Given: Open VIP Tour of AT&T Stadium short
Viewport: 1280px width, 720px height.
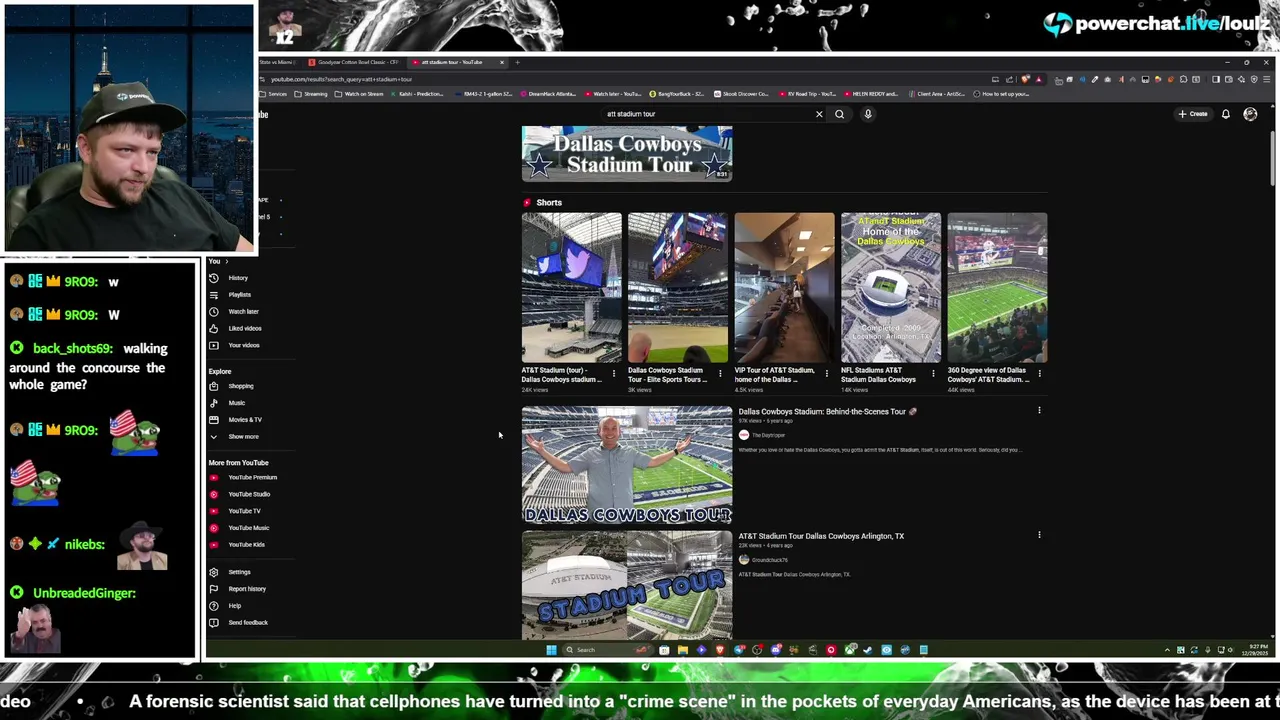Looking at the screenshot, I should (784, 287).
